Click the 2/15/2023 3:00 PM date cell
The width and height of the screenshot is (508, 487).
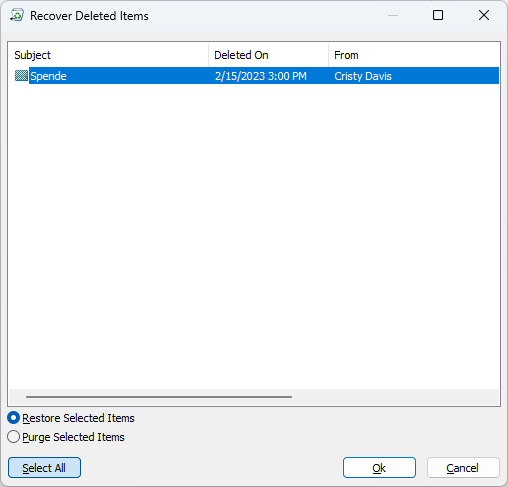(261, 76)
